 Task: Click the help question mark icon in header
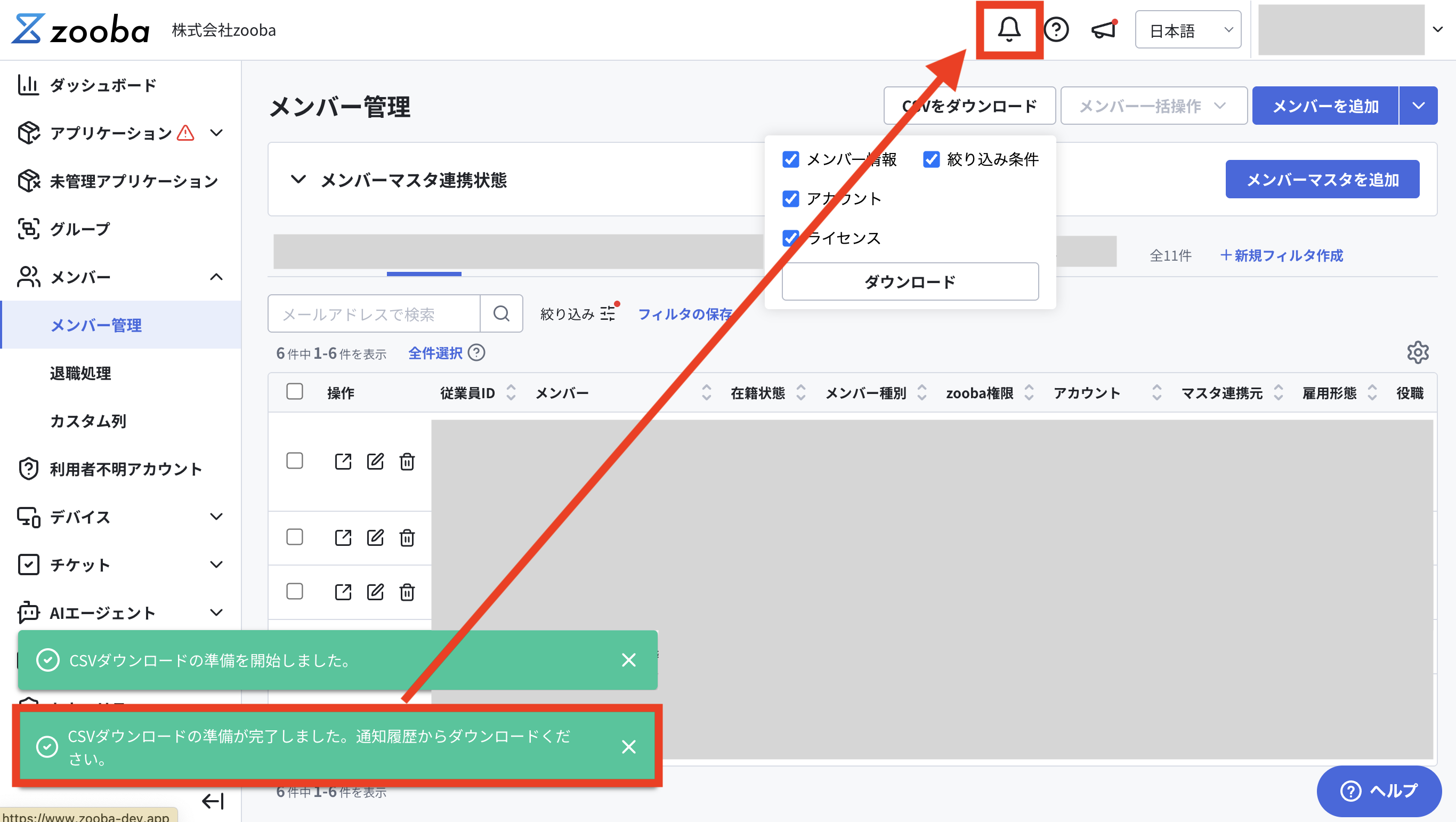(x=1056, y=29)
